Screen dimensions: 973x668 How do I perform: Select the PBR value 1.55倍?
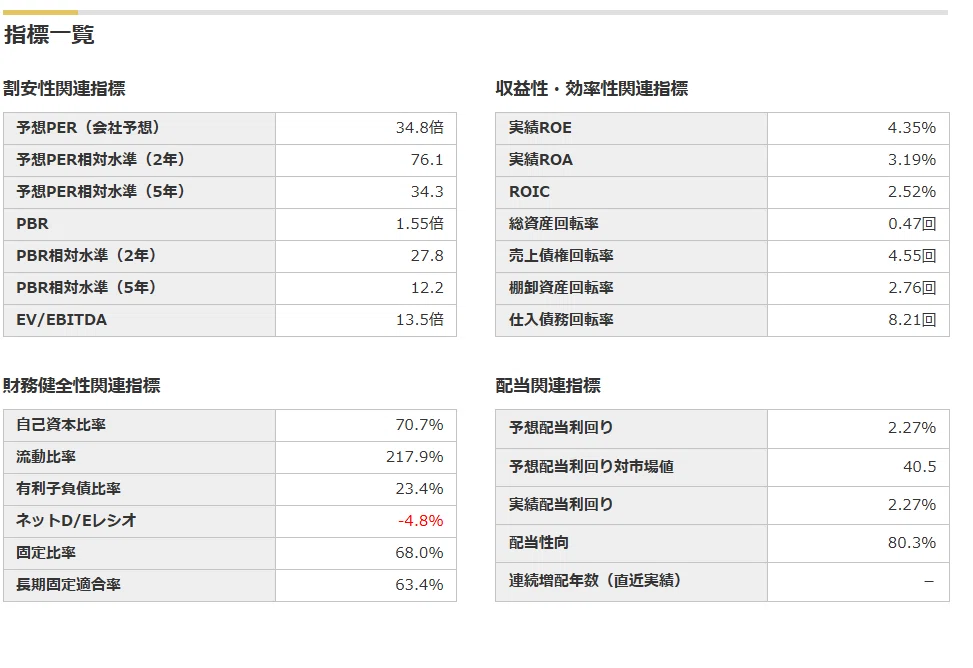tap(419, 223)
